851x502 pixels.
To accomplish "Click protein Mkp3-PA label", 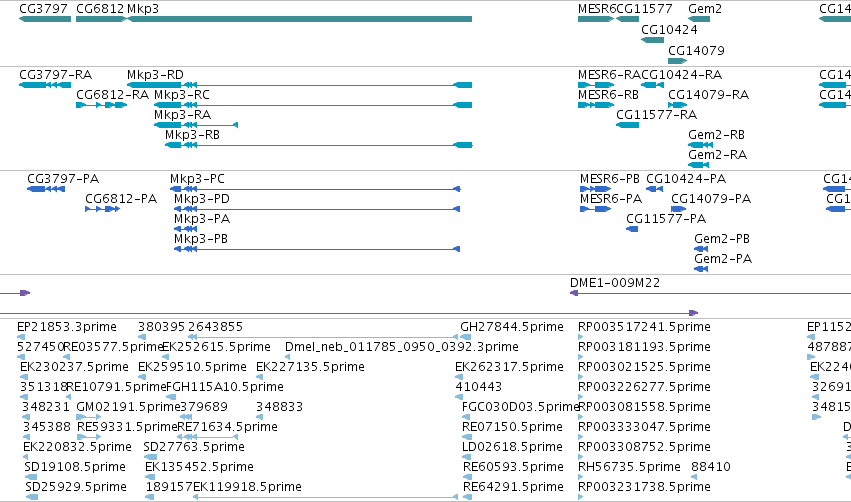I will click(202, 219).
